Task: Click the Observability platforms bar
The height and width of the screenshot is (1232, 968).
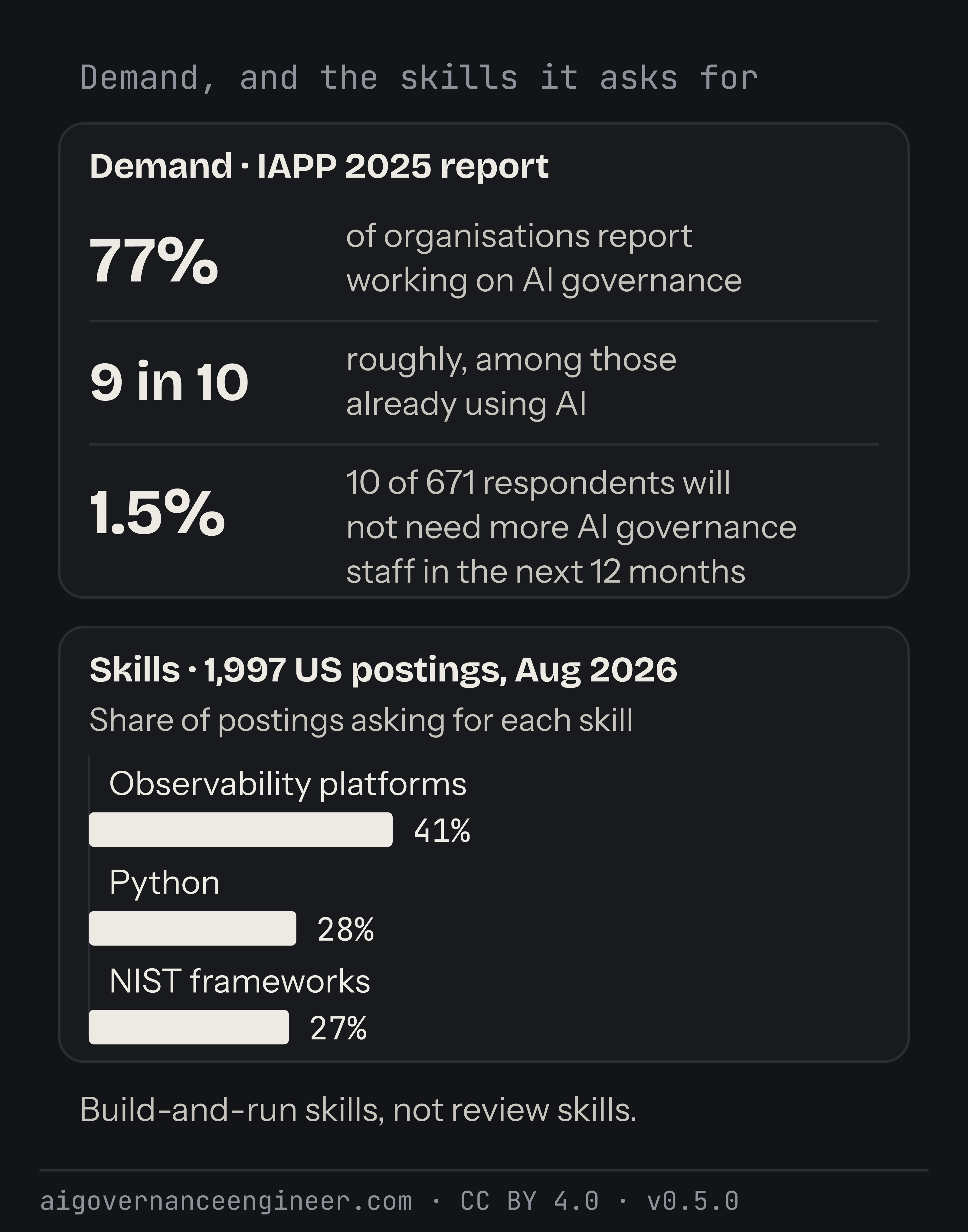Action: (241, 830)
